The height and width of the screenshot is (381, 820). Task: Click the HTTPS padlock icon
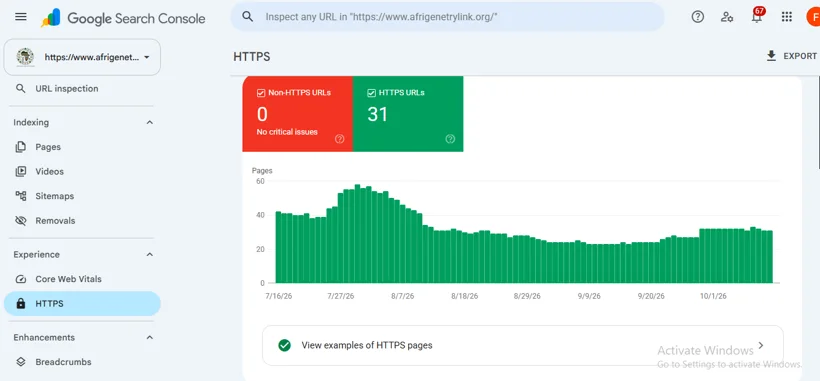pyautogui.click(x=20, y=304)
